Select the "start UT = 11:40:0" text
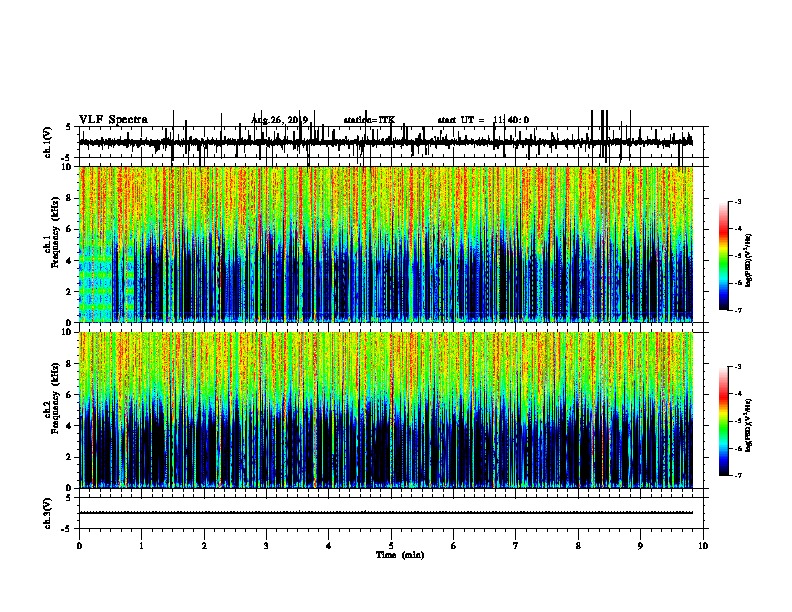This screenshot has height=612, width=792. [483, 120]
